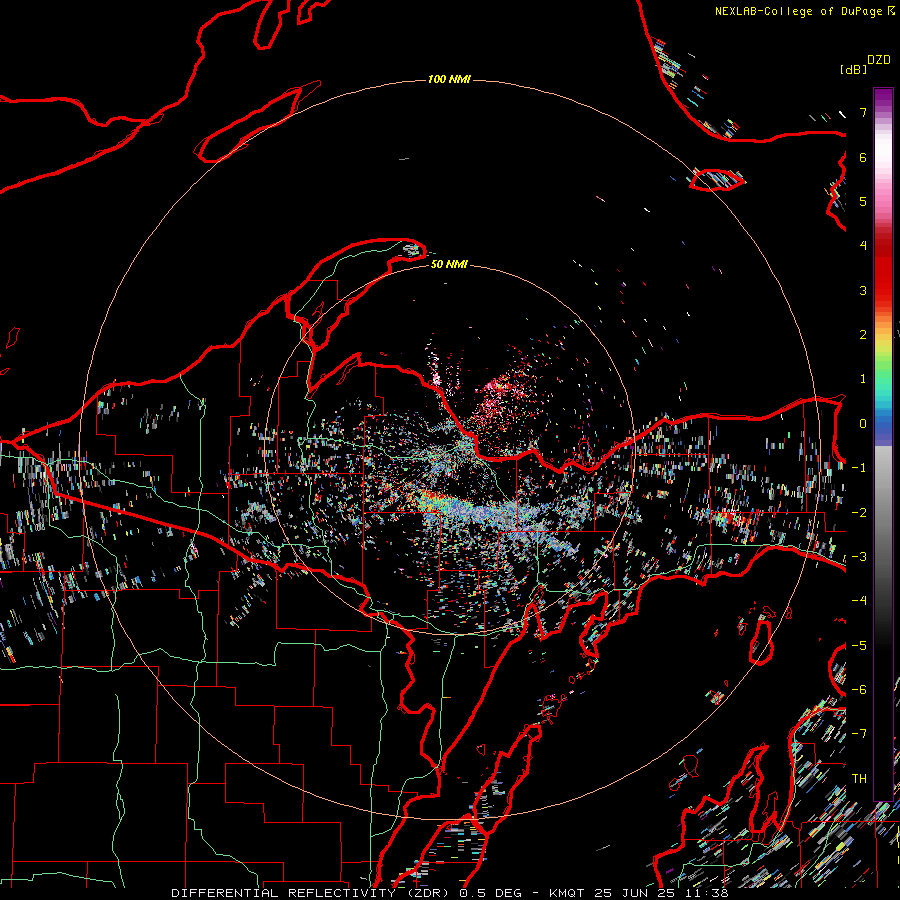The width and height of the screenshot is (900, 900).
Task: Select the 2 dB scale value
Action: click(863, 335)
